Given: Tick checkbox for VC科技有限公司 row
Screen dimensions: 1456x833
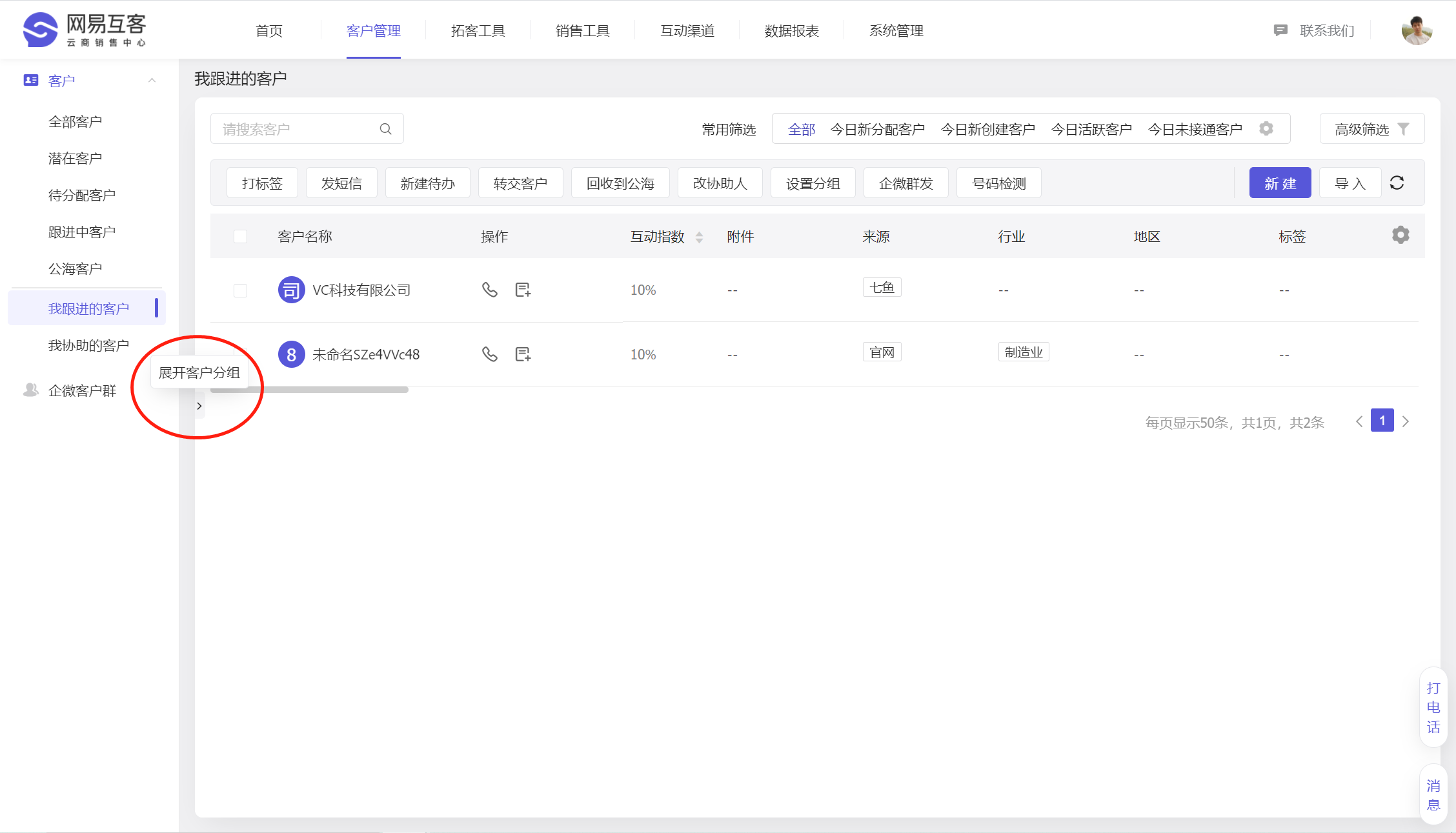Looking at the screenshot, I should point(240,290).
